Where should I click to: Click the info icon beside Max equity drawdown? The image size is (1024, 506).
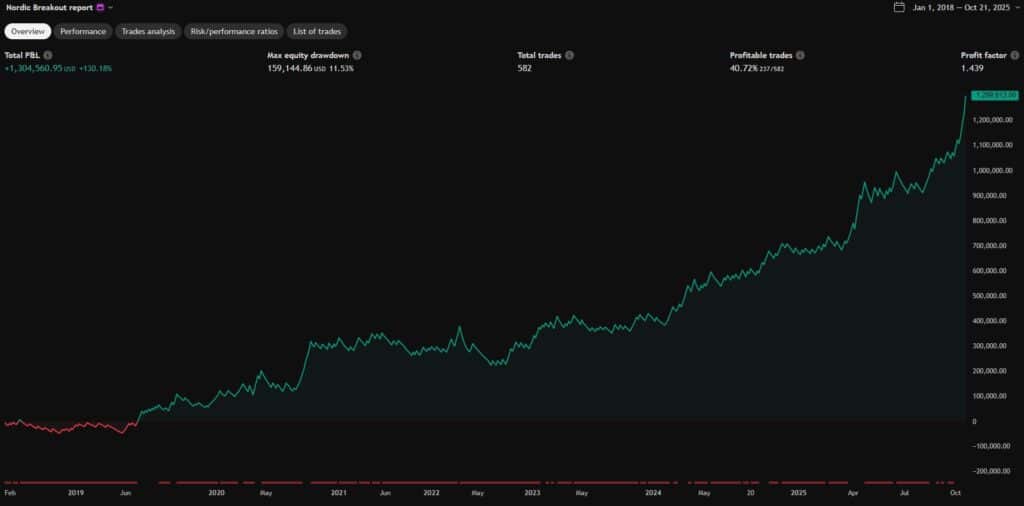click(357, 56)
